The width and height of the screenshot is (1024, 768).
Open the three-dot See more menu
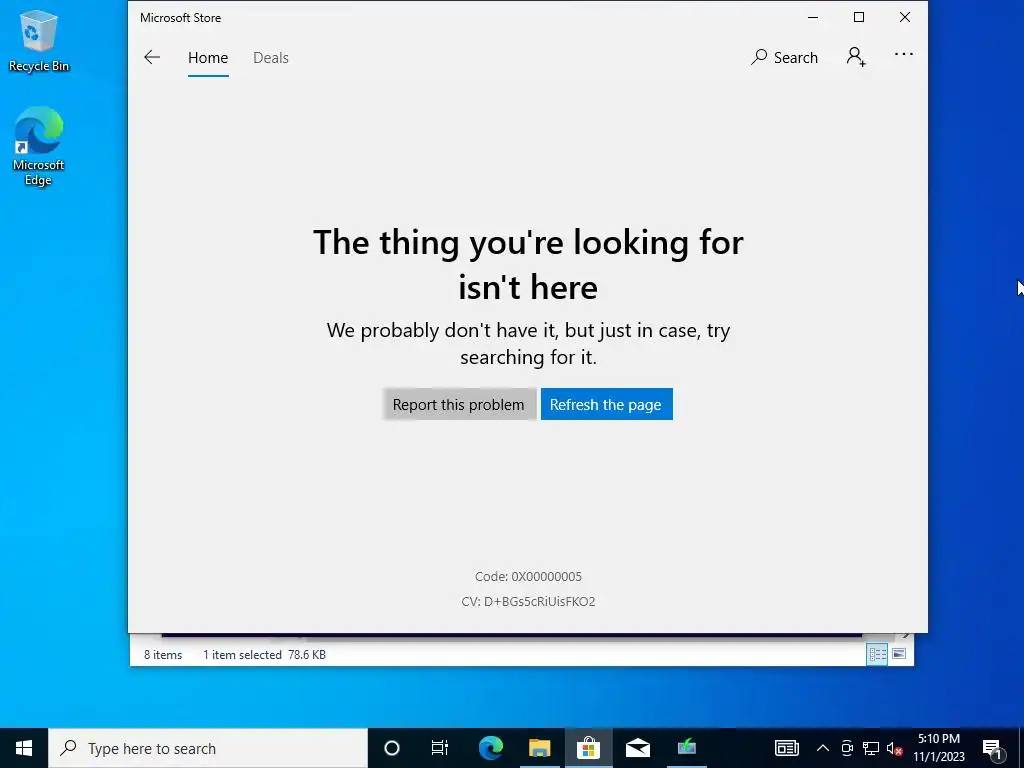pyautogui.click(x=903, y=54)
